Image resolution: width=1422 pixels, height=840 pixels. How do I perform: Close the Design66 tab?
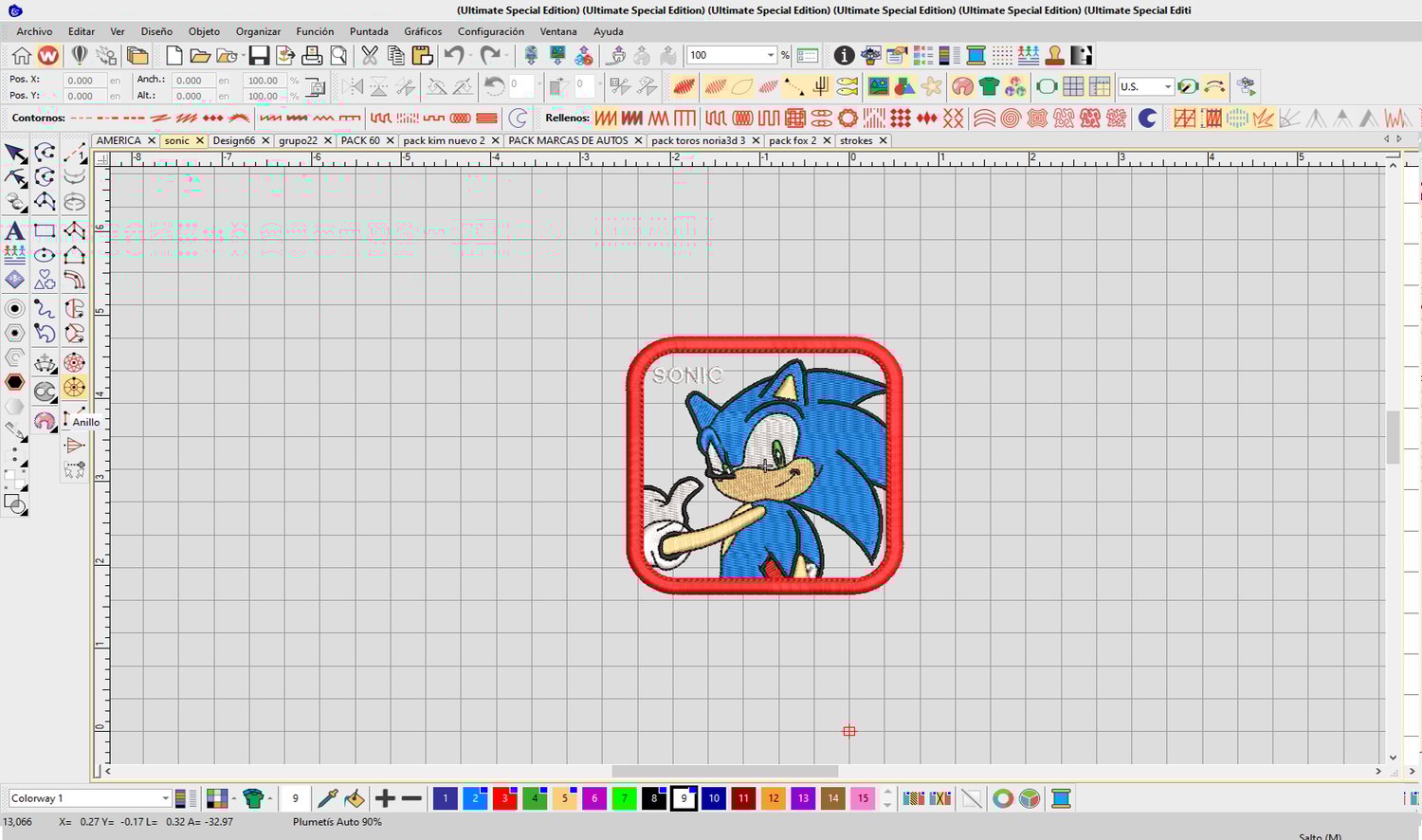pyautogui.click(x=265, y=140)
